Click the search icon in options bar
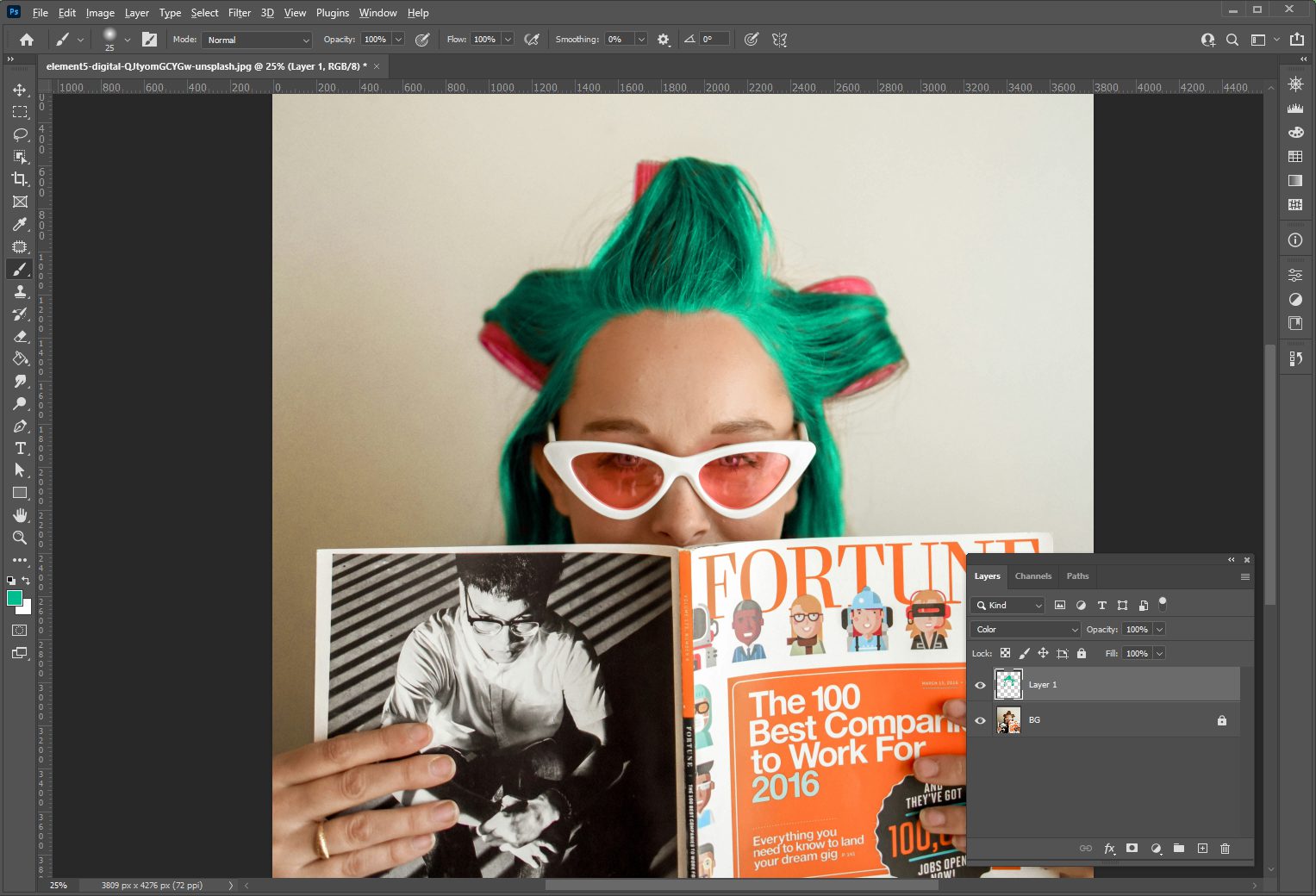 1232,40
